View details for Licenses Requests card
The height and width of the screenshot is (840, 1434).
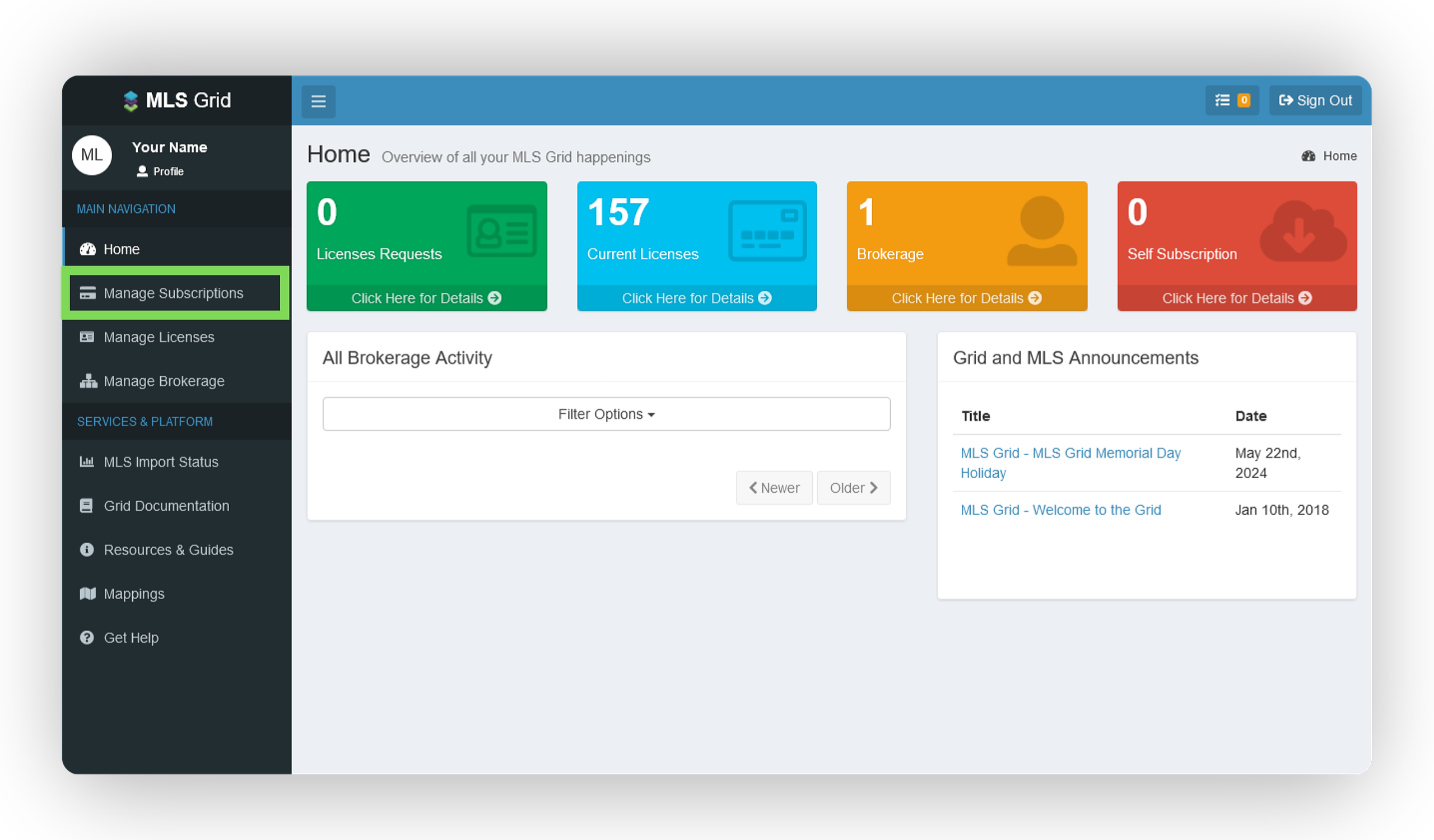point(426,298)
